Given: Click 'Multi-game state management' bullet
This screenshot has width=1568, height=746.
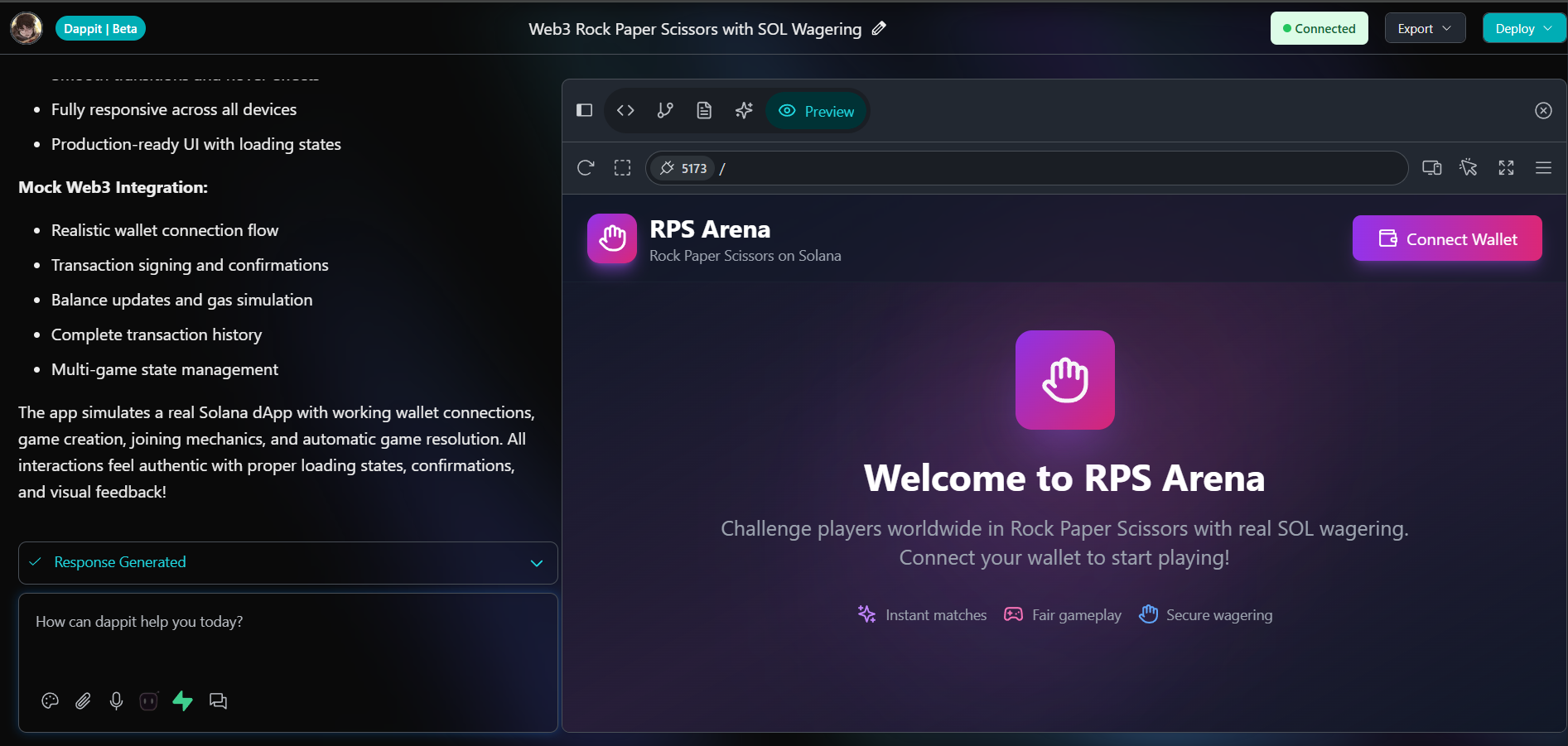Looking at the screenshot, I should pyautogui.click(x=165, y=369).
